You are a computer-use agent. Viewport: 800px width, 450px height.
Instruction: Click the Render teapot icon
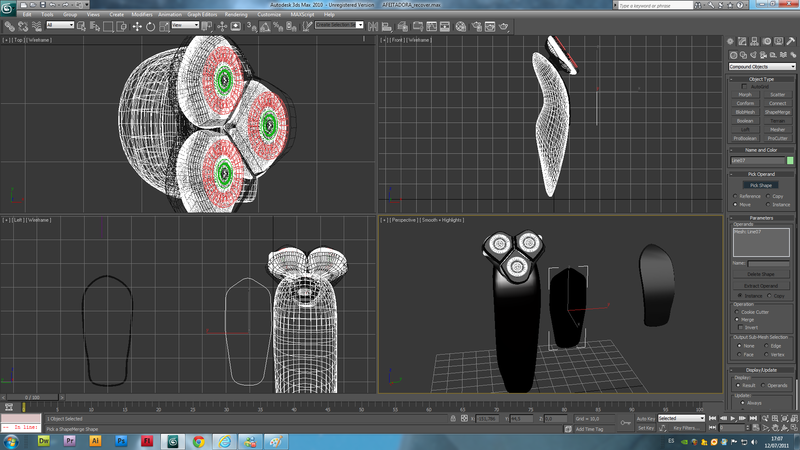pyautogui.click(x=504, y=27)
